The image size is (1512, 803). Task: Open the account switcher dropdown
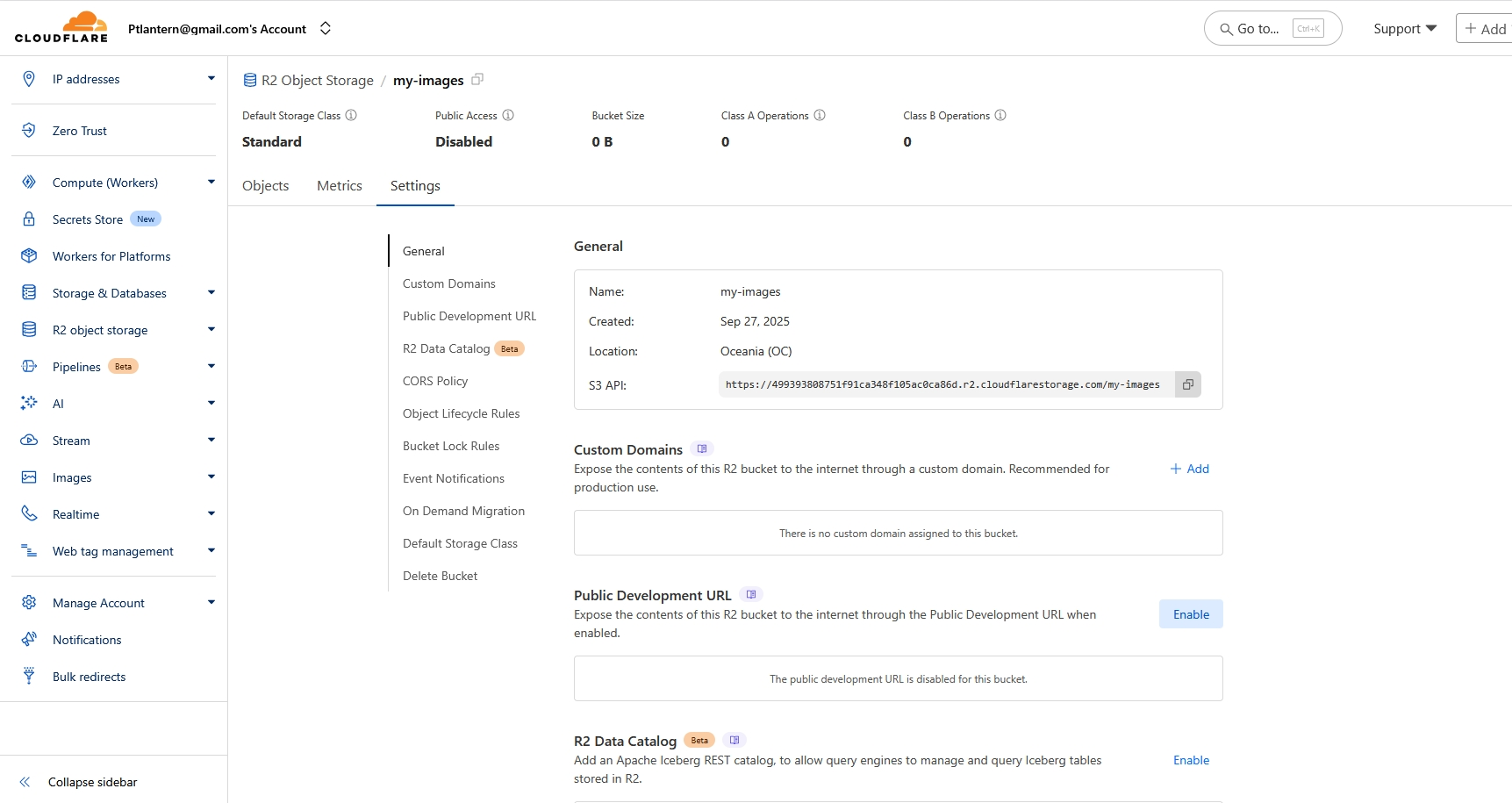click(326, 28)
